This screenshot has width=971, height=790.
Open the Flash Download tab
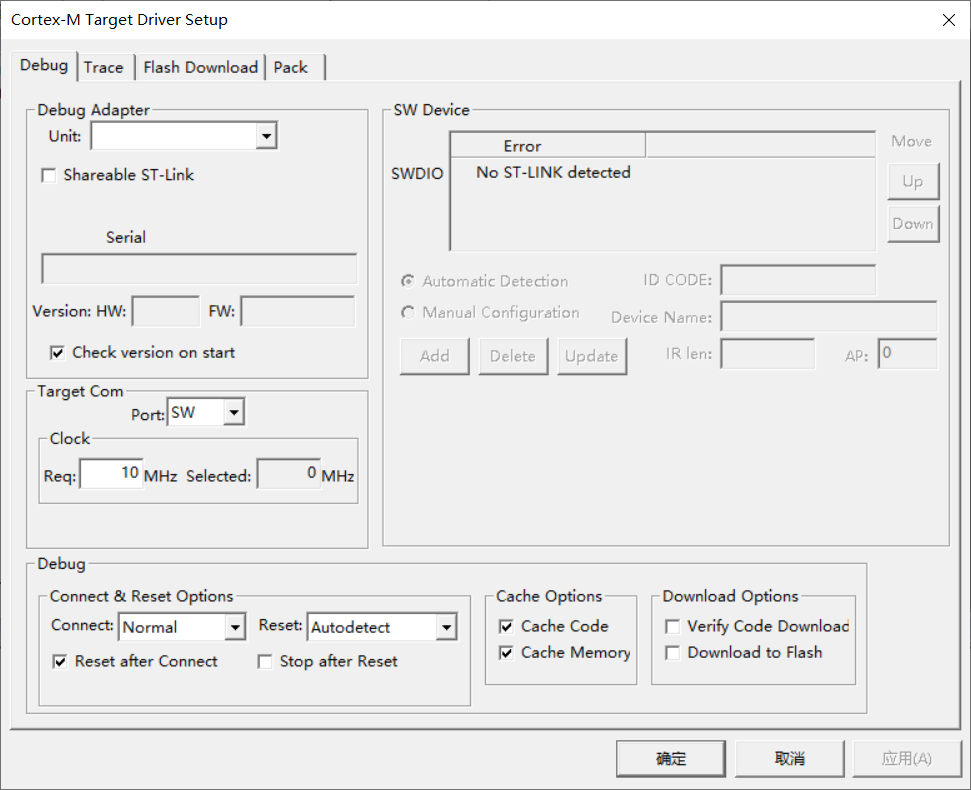click(200, 67)
